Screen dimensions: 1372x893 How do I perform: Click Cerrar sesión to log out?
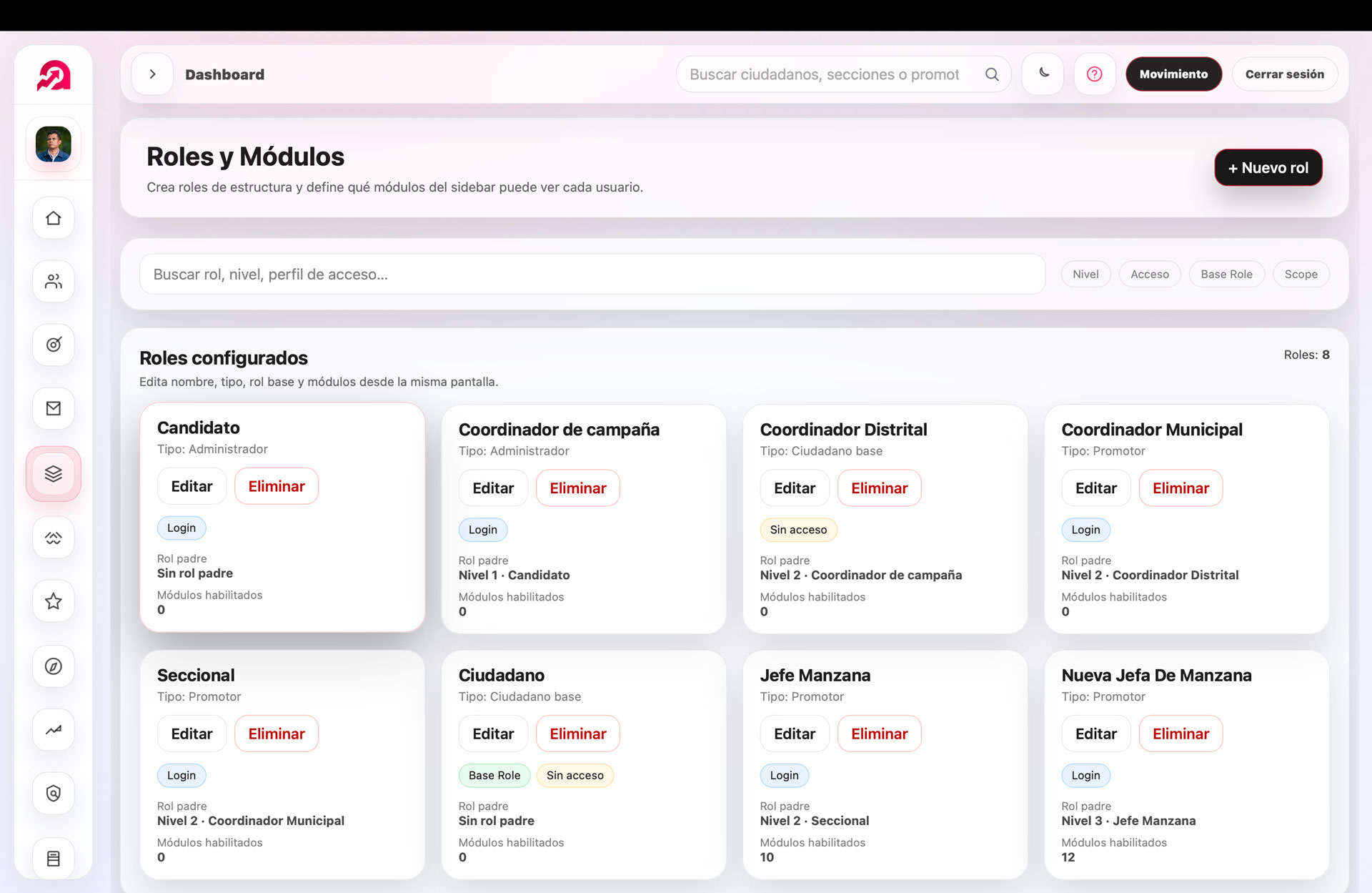coord(1284,74)
